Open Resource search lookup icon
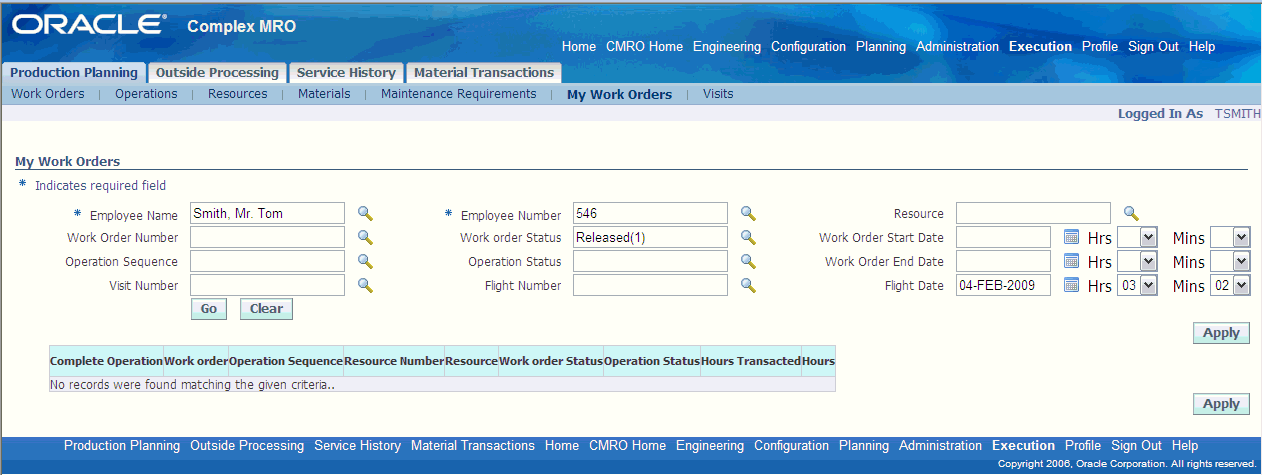Viewport: 1262px width, 475px height. pyautogui.click(x=1131, y=213)
